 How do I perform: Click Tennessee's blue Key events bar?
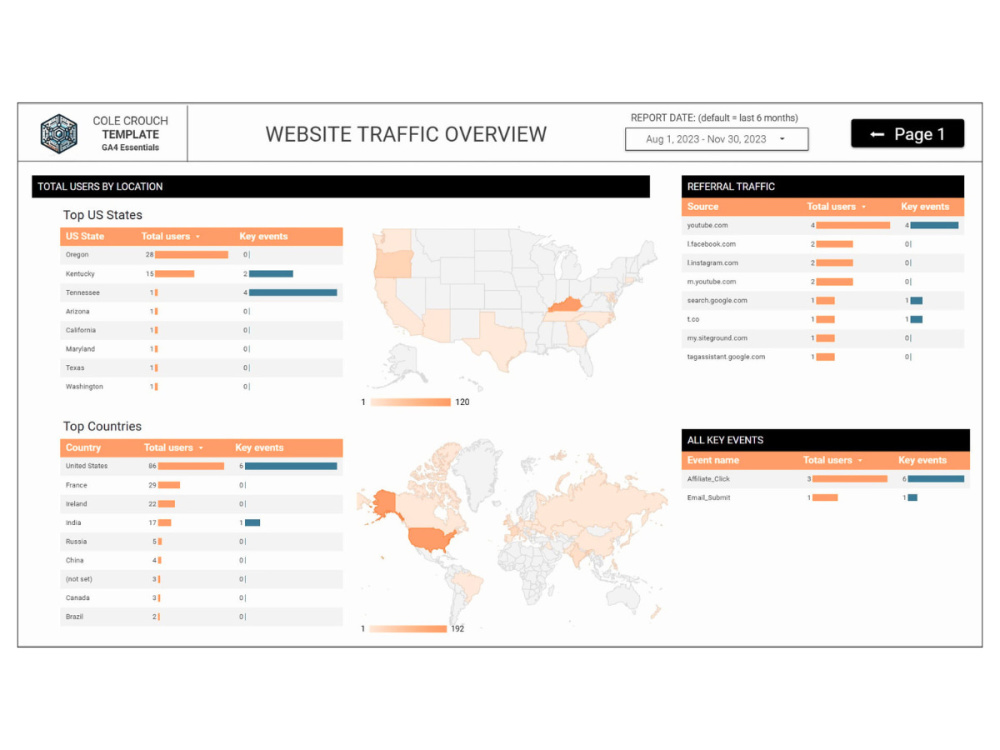[x=293, y=293]
